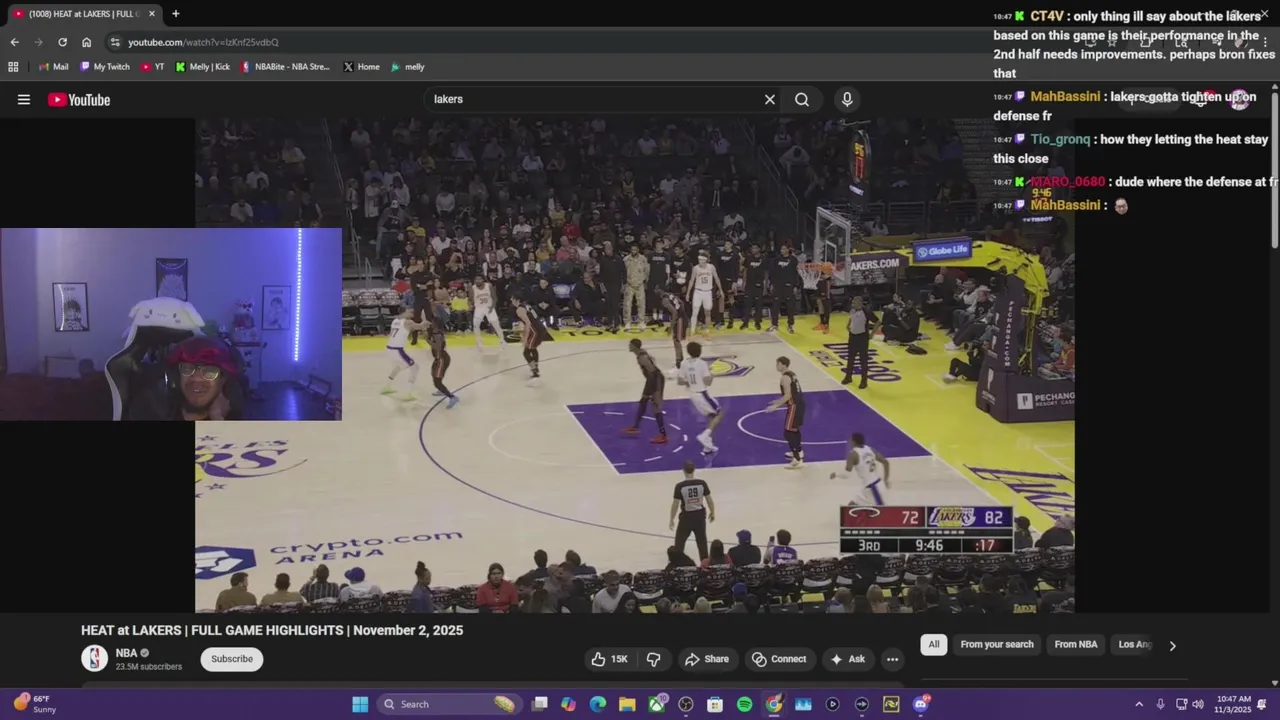The width and height of the screenshot is (1280, 720).
Task: Open more actions ellipsis below video
Action: point(892,659)
